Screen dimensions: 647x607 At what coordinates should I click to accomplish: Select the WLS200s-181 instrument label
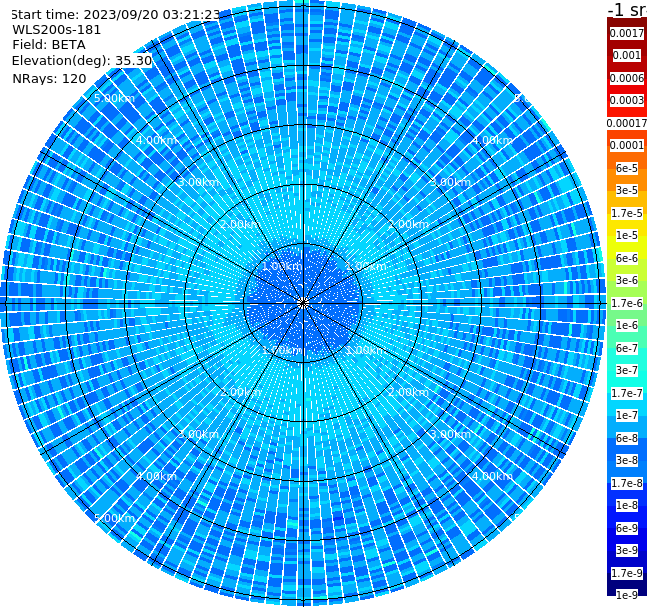click(x=57, y=30)
